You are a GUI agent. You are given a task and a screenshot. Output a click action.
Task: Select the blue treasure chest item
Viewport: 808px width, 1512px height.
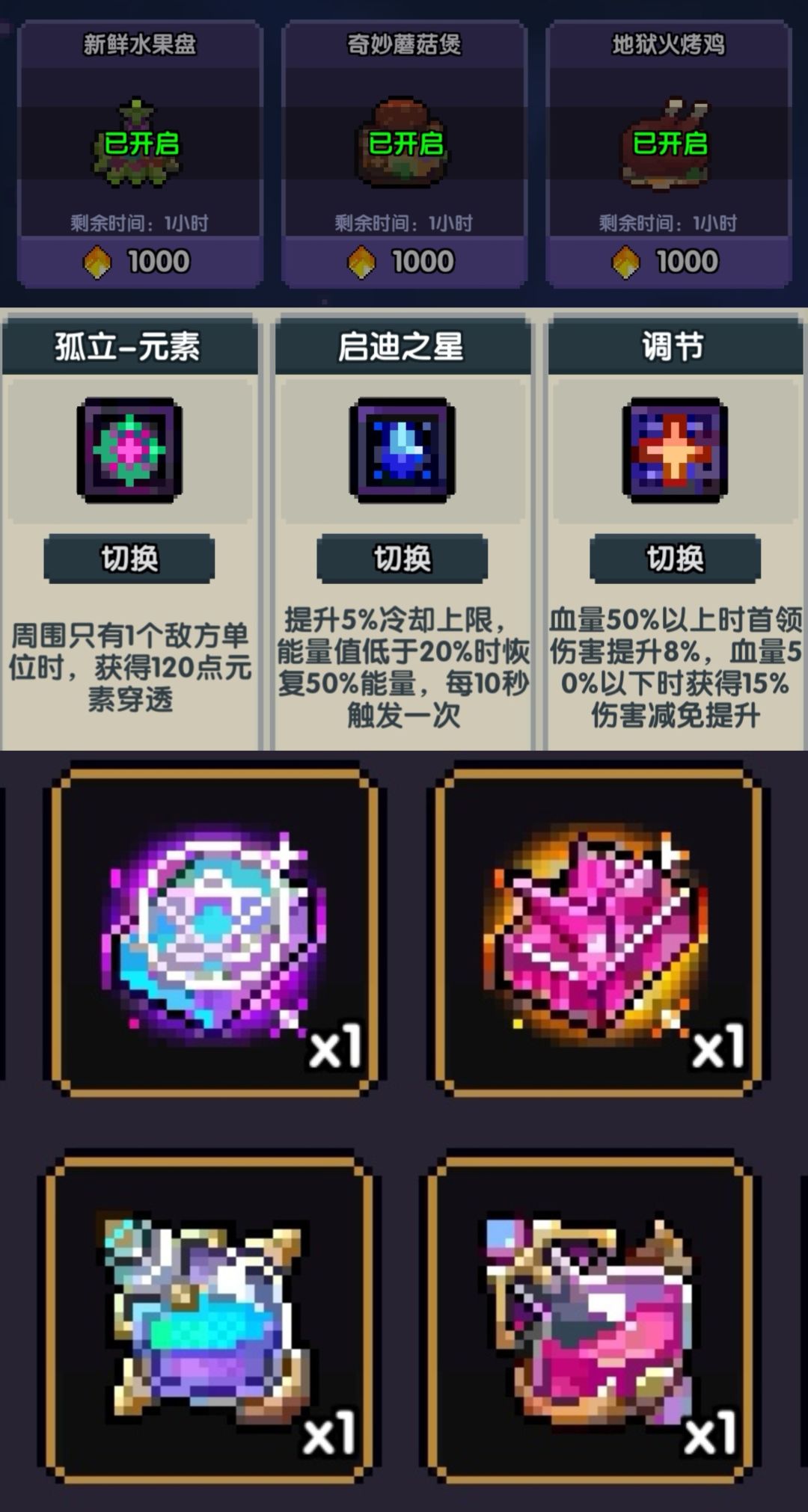coord(208,1320)
